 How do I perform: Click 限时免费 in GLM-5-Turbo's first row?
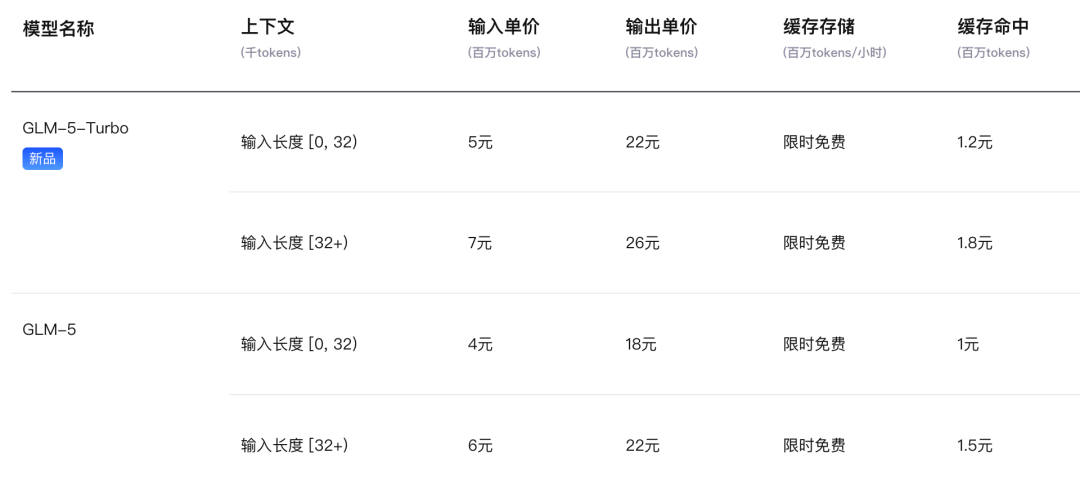814,142
